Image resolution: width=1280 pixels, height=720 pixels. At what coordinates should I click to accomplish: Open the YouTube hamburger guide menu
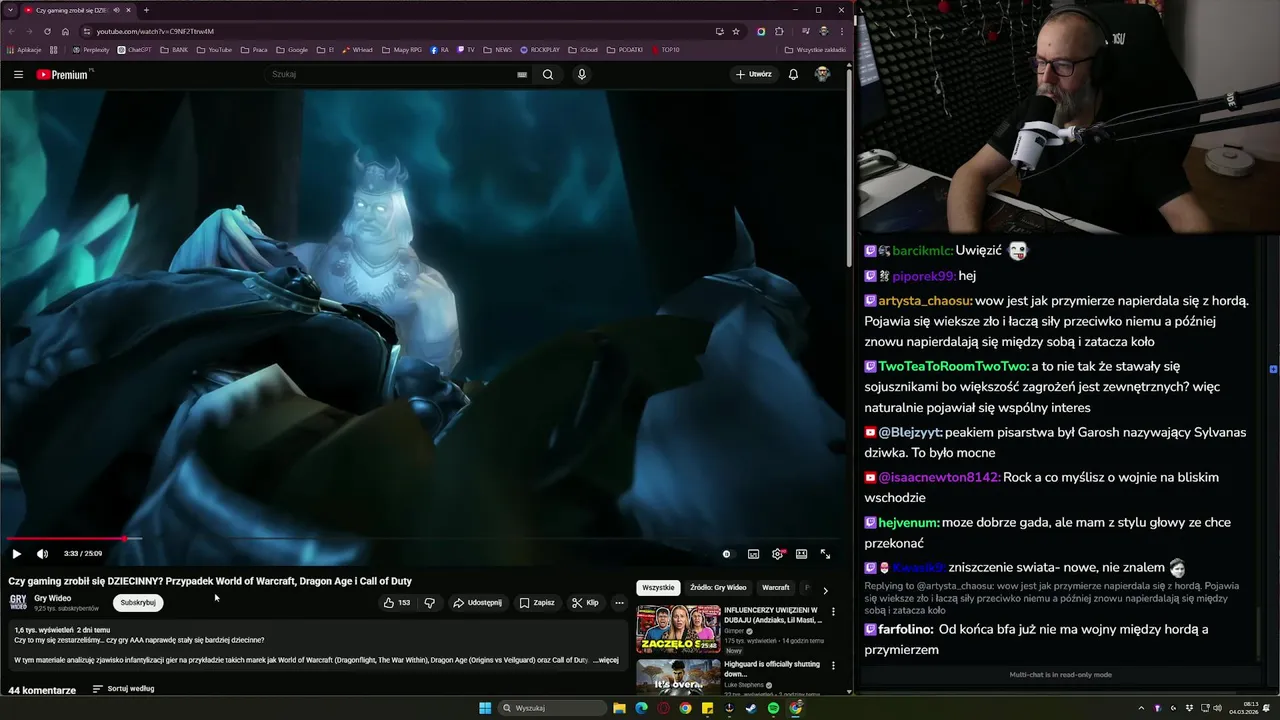(x=18, y=74)
